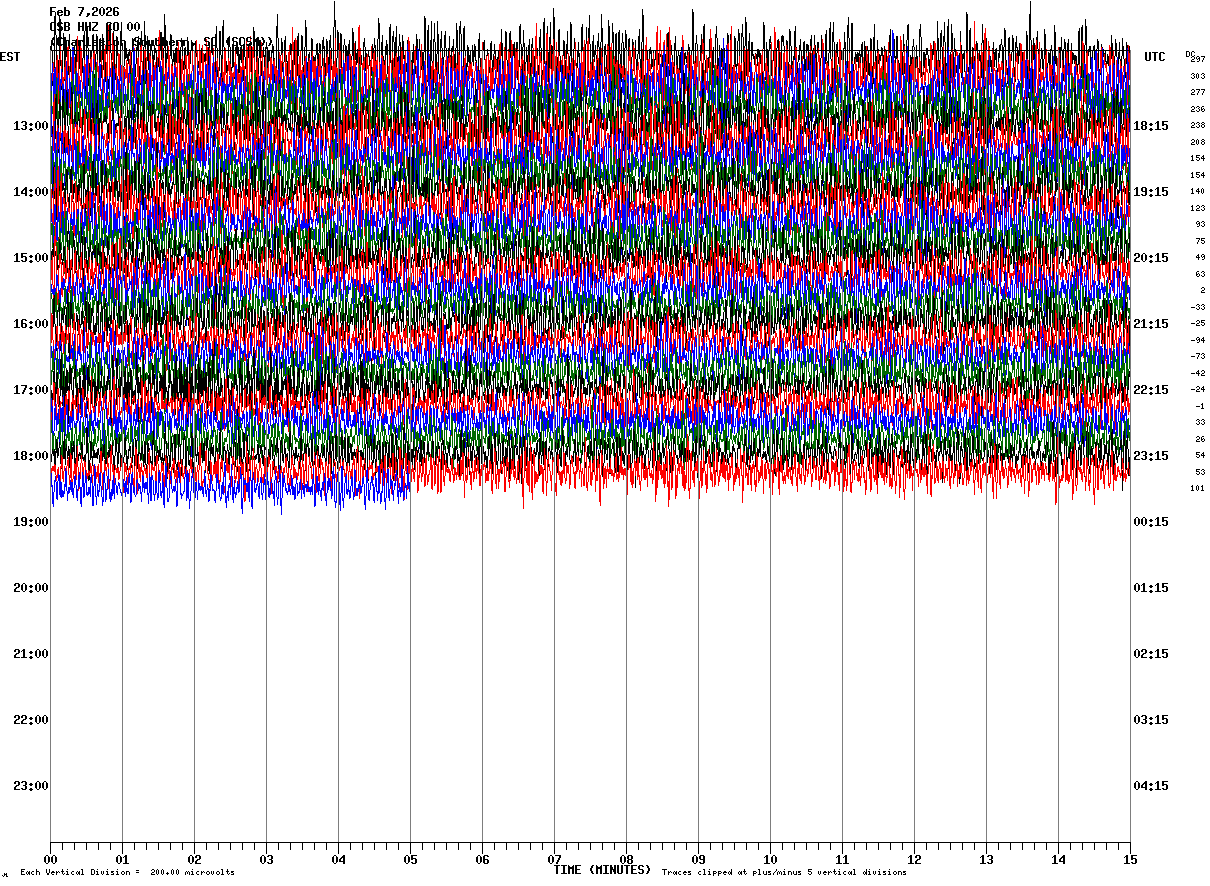Select DC offset value '93'
1210x886 pixels.
(1200, 224)
